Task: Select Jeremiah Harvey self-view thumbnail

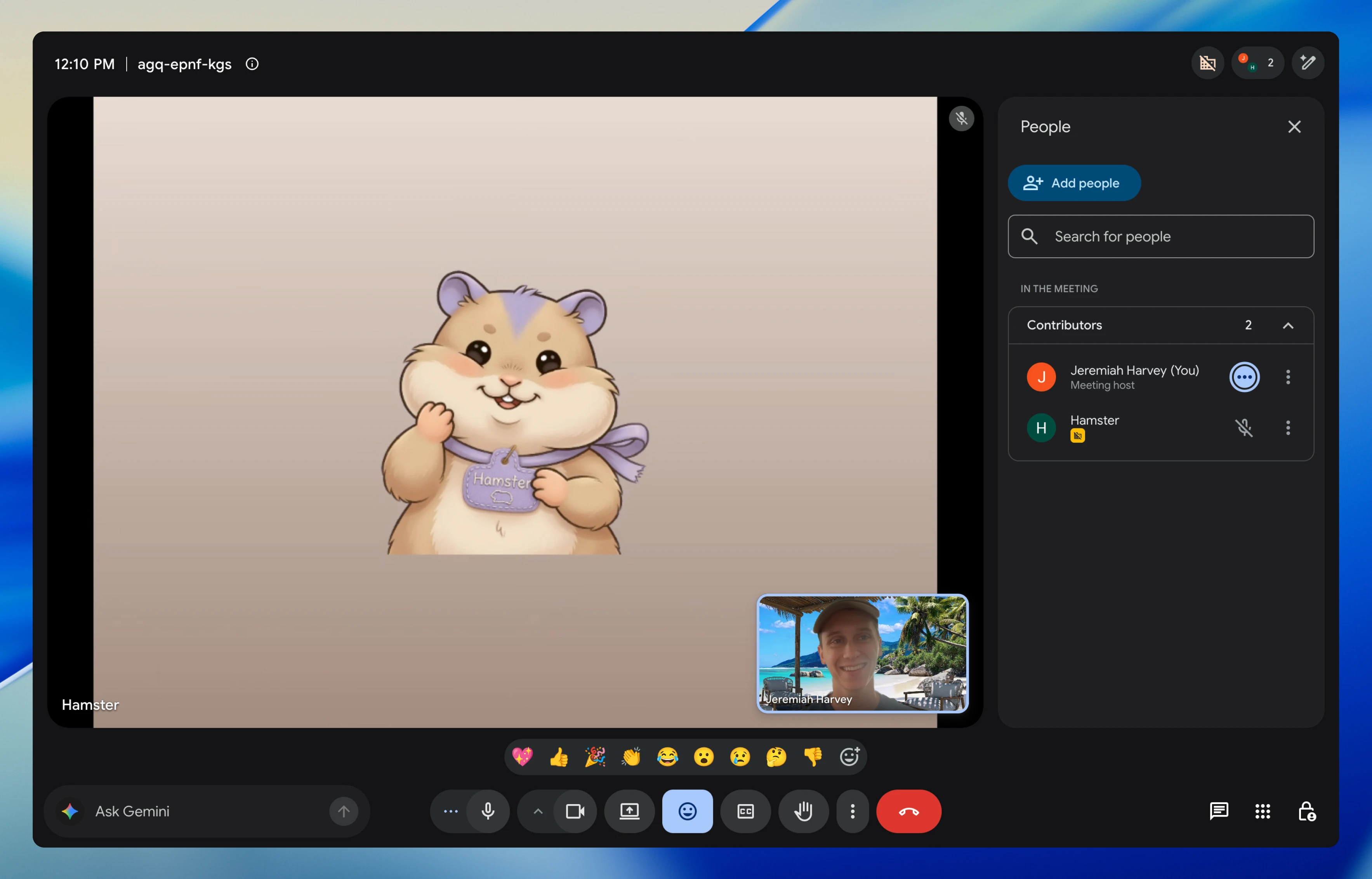Action: [x=862, y=654]
